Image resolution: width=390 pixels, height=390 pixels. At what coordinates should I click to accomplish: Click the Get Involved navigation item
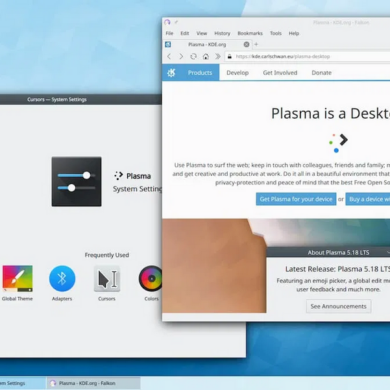280,73
